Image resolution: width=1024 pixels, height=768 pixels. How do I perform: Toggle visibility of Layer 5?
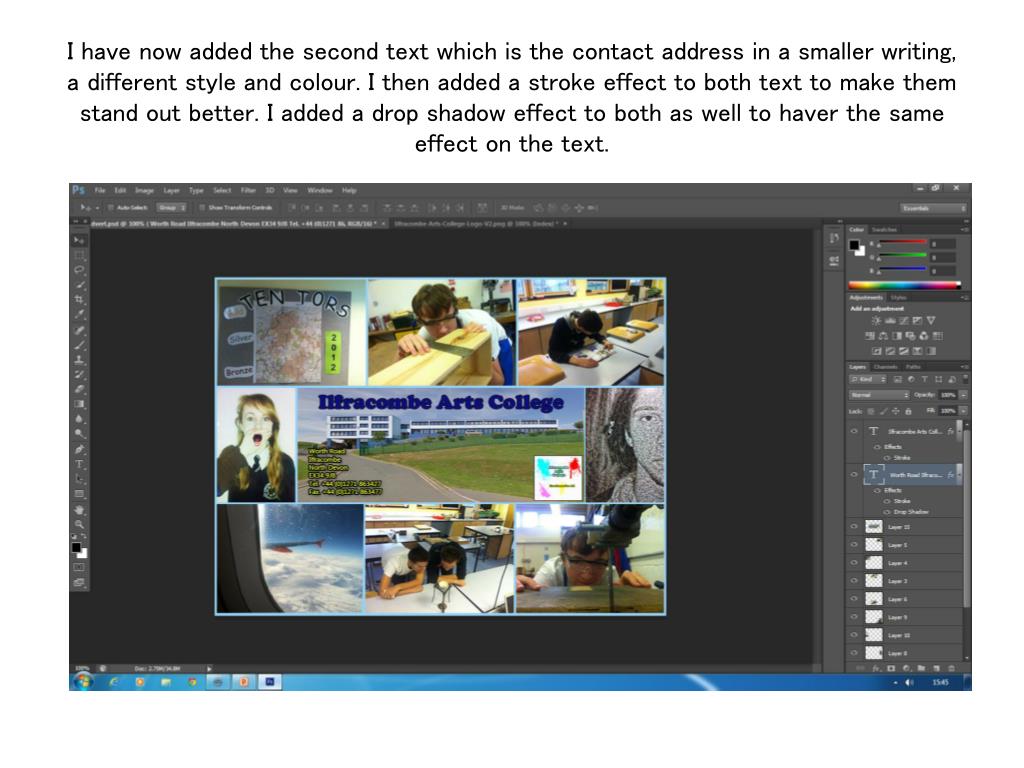point(854,545)
